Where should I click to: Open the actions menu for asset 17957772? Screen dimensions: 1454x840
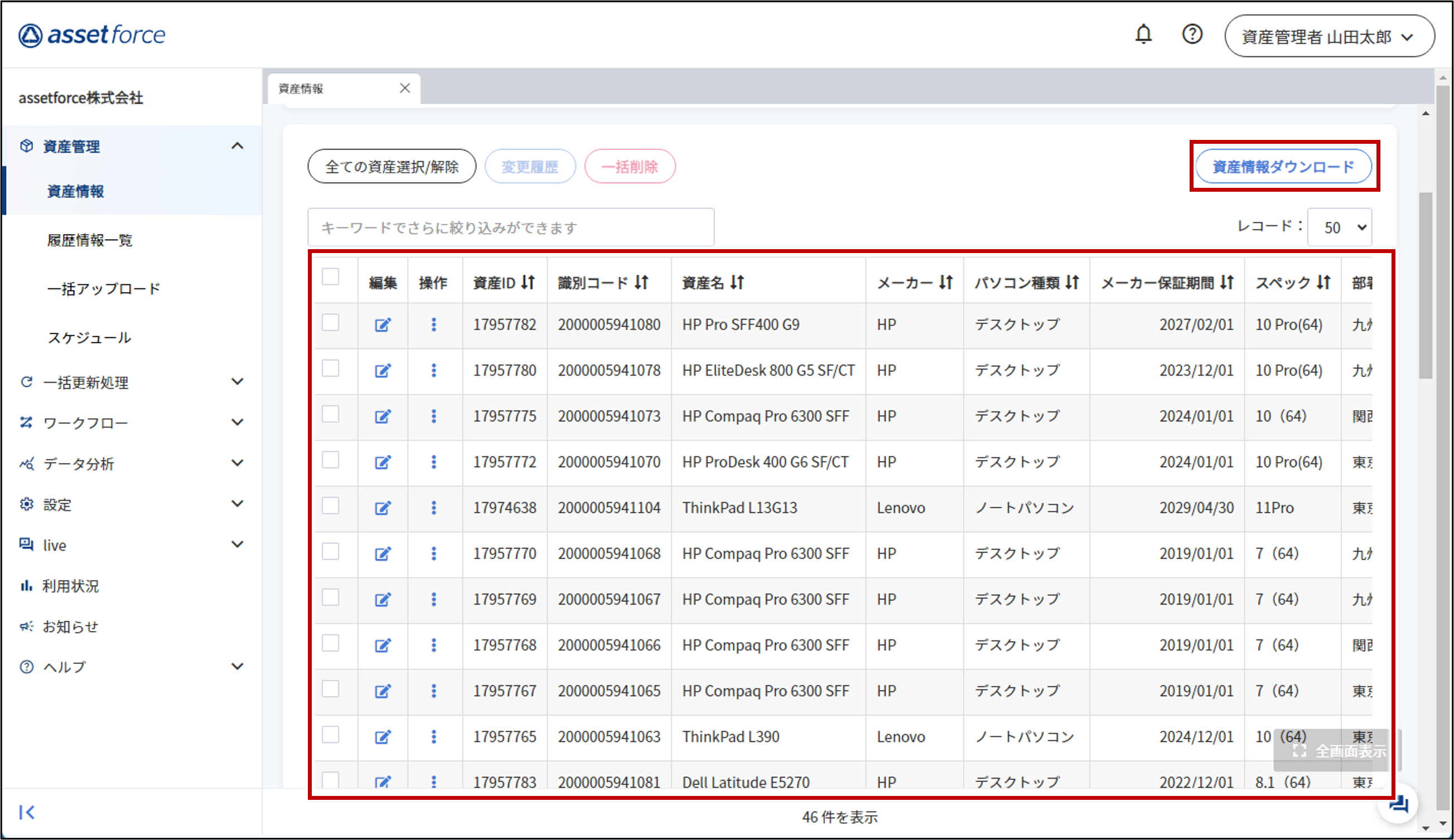click(434, 462)
